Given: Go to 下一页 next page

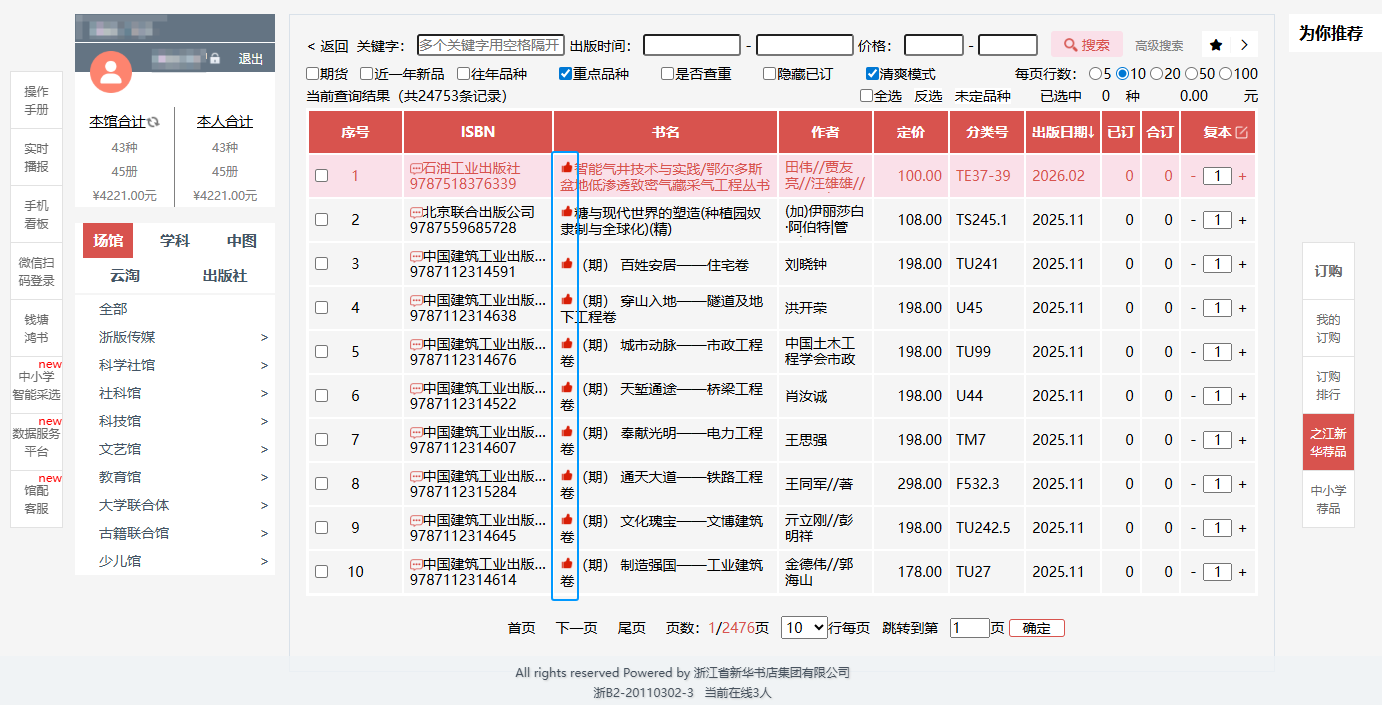Looking at the screenshot, I should [576, 628].
